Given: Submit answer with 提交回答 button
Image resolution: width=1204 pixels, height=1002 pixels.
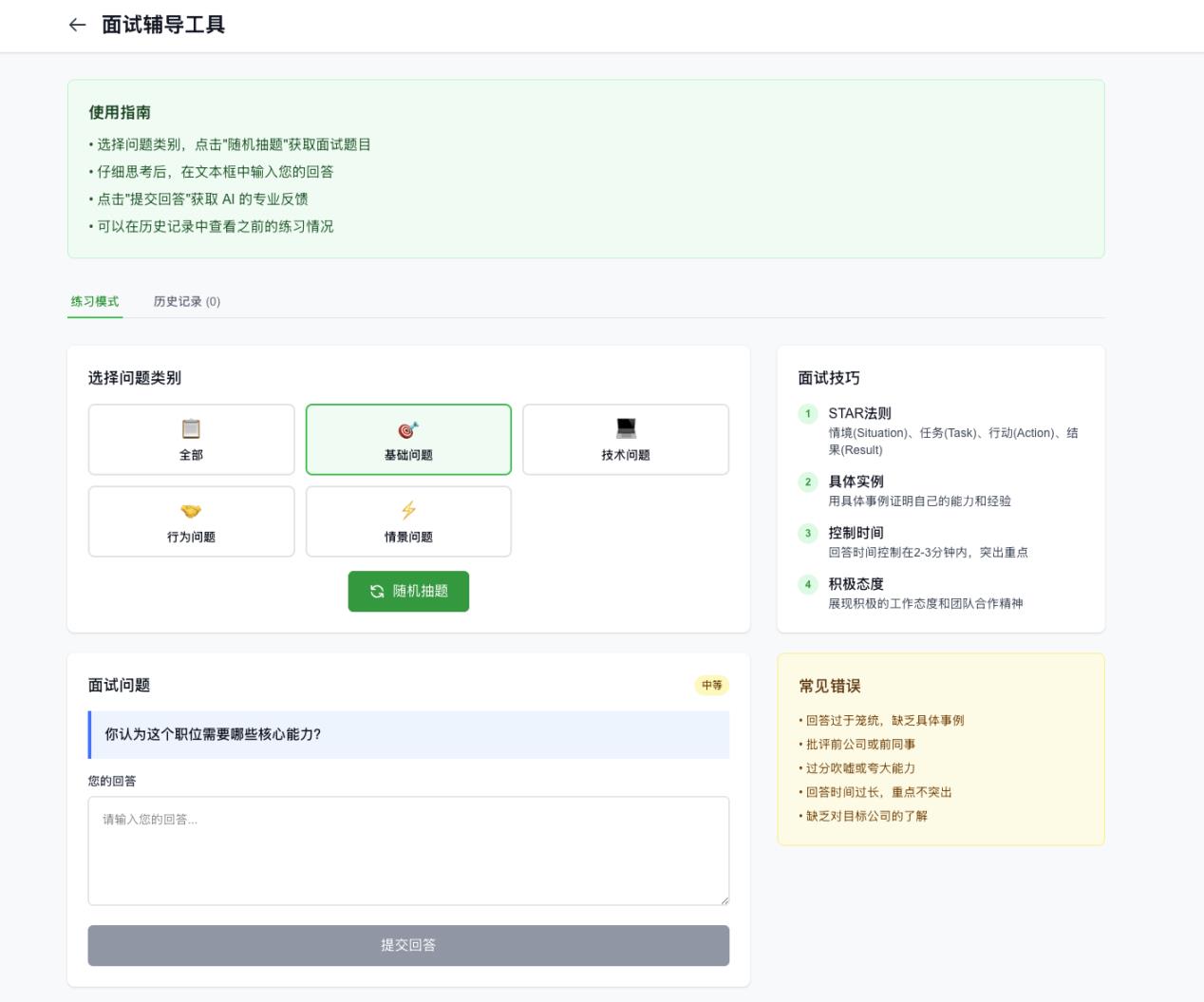Looking at the screenshot, I should (408, 946).
